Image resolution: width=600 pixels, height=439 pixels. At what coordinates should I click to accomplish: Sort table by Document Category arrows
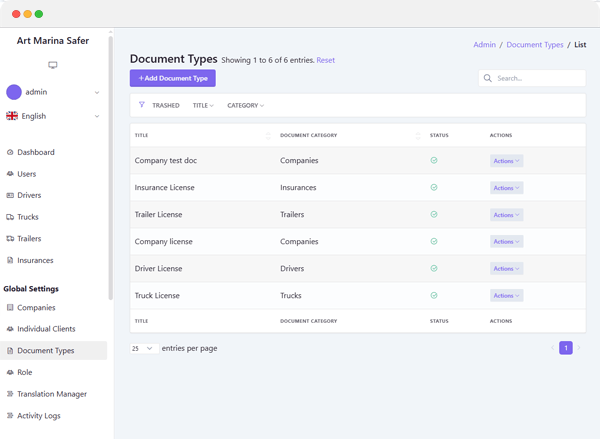point(418,135)
